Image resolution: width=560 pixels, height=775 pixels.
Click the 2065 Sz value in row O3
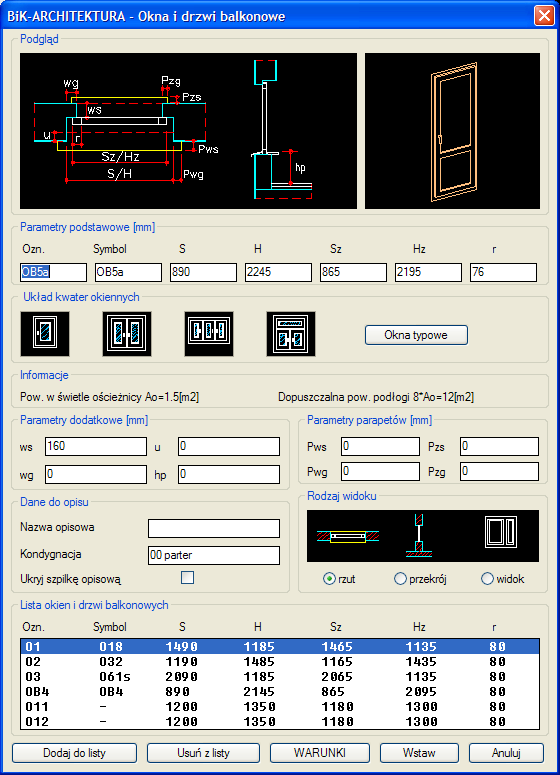(x=338, y=677)
